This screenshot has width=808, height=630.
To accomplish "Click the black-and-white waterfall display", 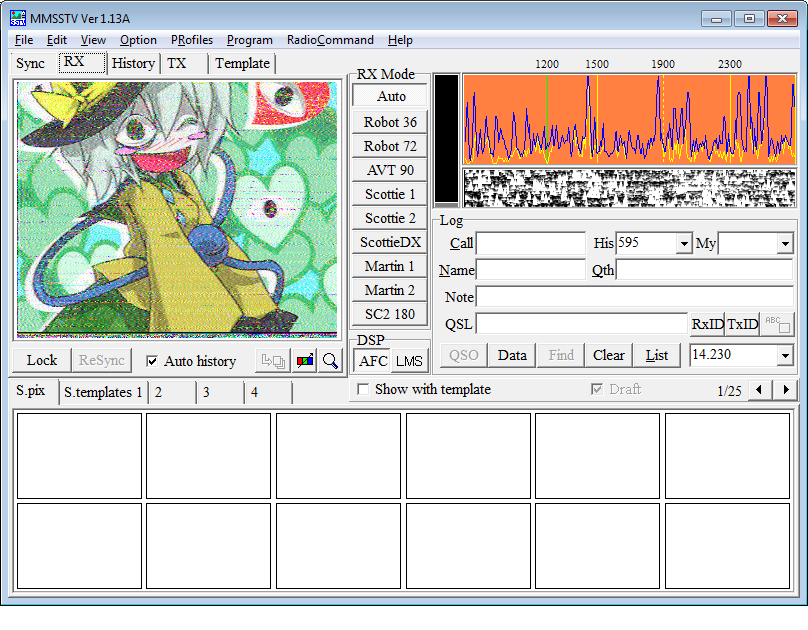I will tap(629, 188).
